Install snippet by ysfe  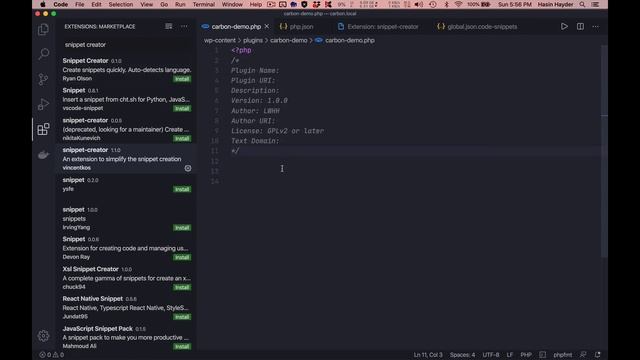coord(182,189)
